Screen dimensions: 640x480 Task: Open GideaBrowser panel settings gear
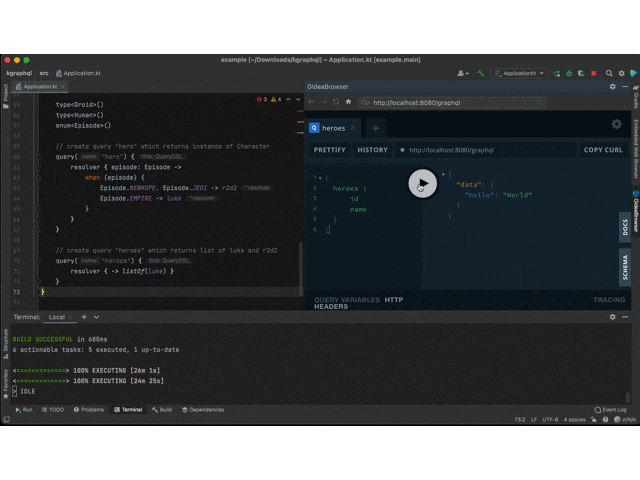coord(613,87)
